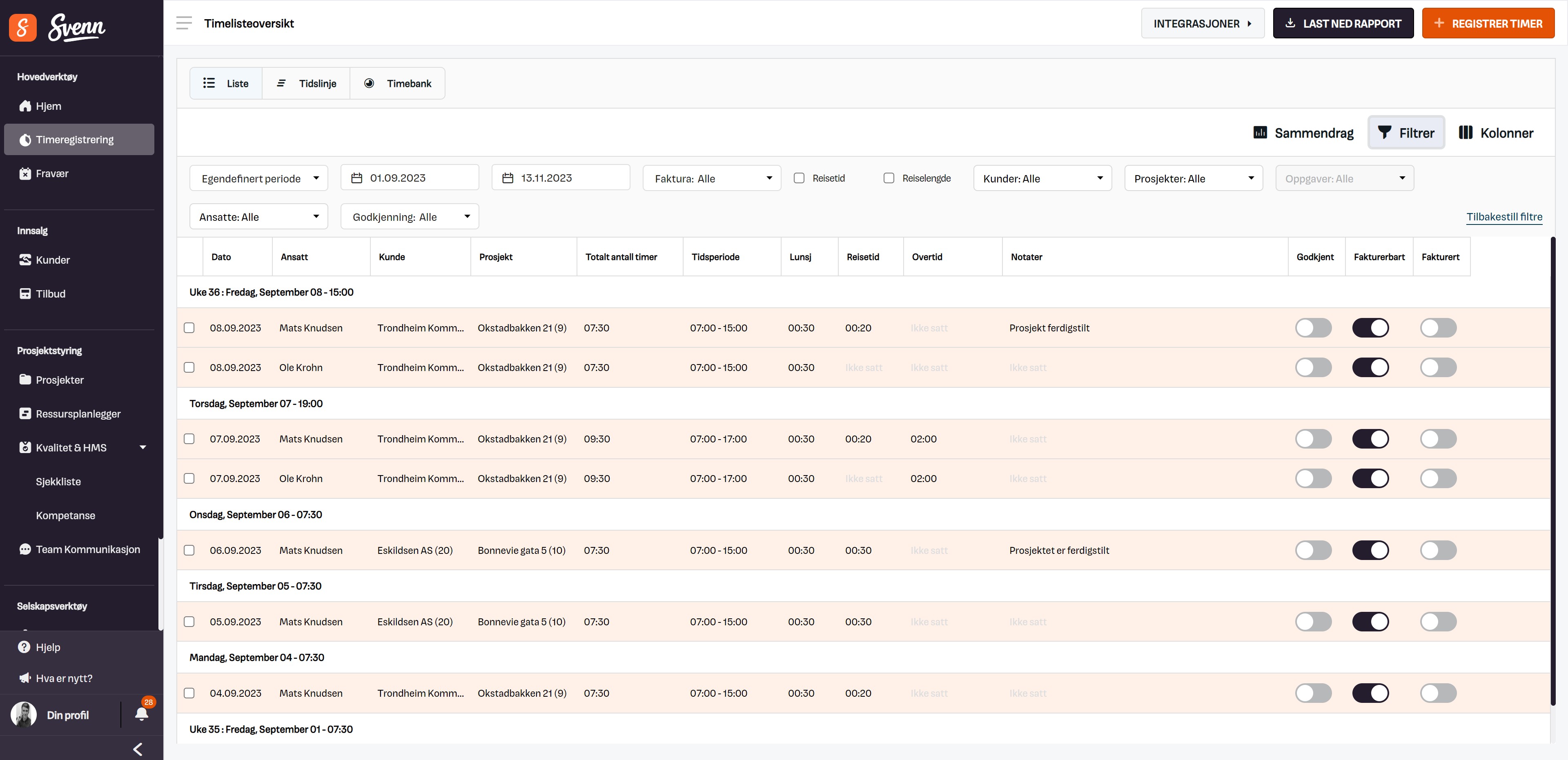Open the Kunder: Alle dropdown
This screenshot has height=760, width=1568.
(1042, 178)
